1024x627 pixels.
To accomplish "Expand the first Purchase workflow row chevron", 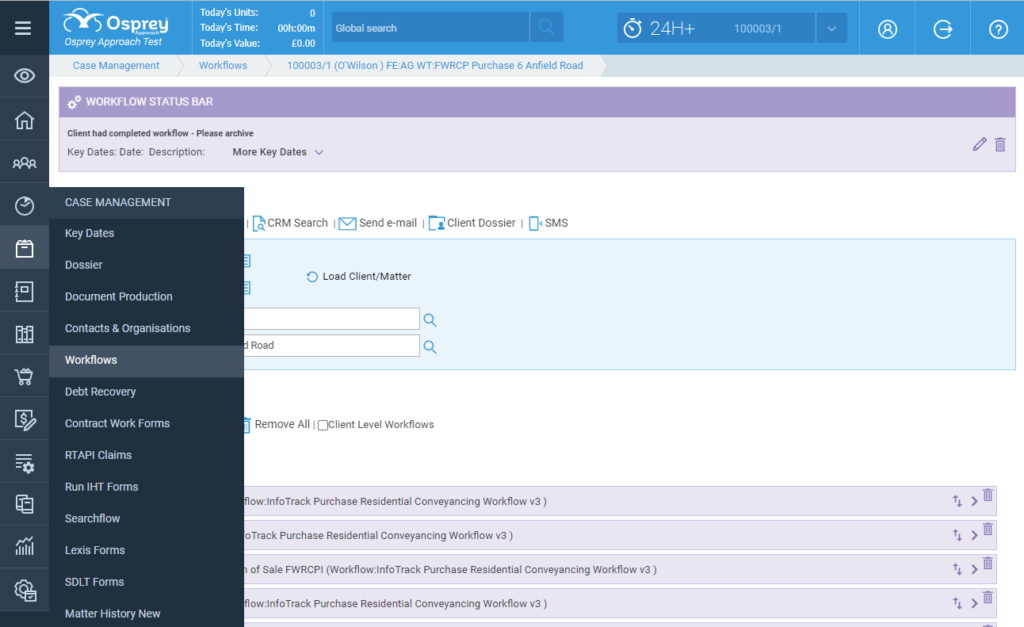I will click(972, 501).
